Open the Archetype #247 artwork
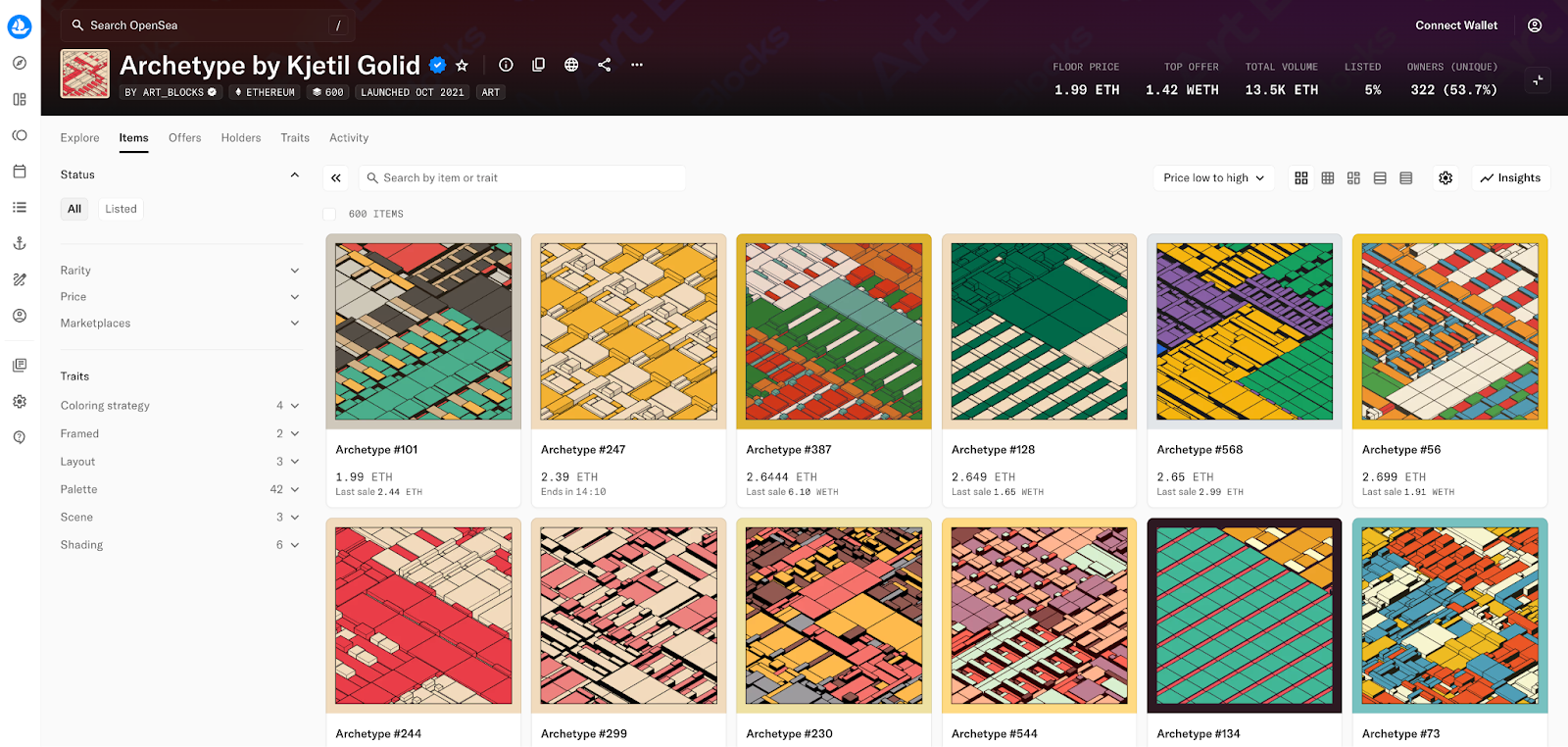The image size is (1568, 747). click(628, 331)
